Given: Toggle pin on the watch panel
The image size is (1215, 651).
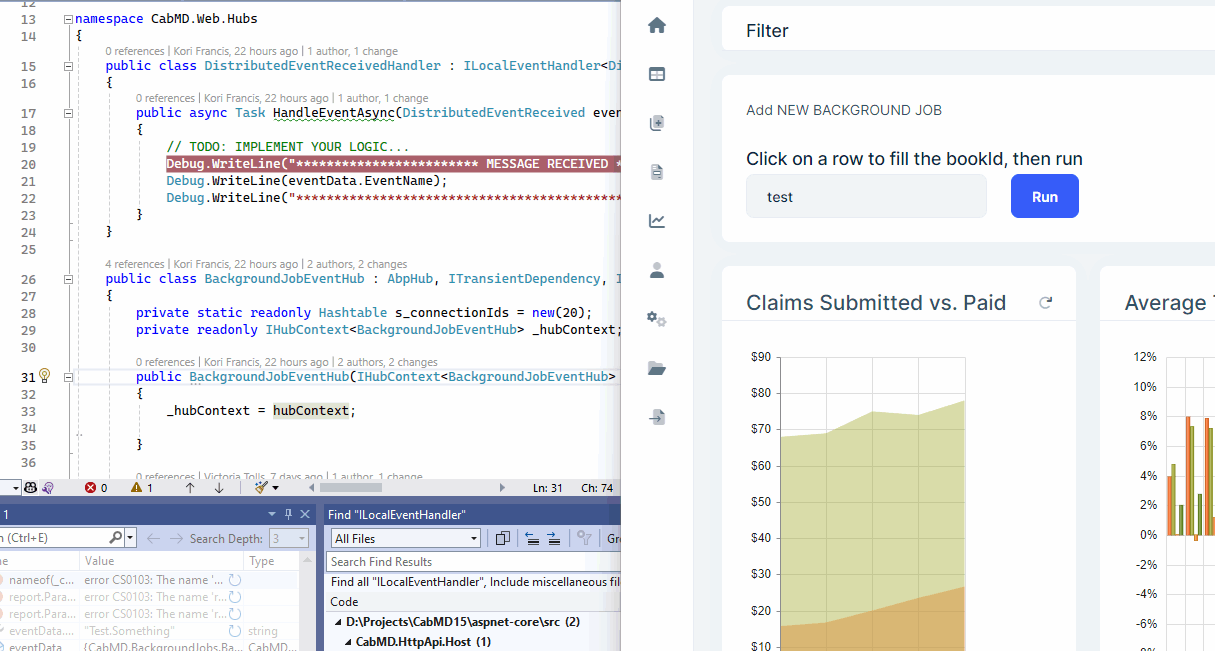Looking at the screenshot, I should pyautogui.click(x=289, y=514).
